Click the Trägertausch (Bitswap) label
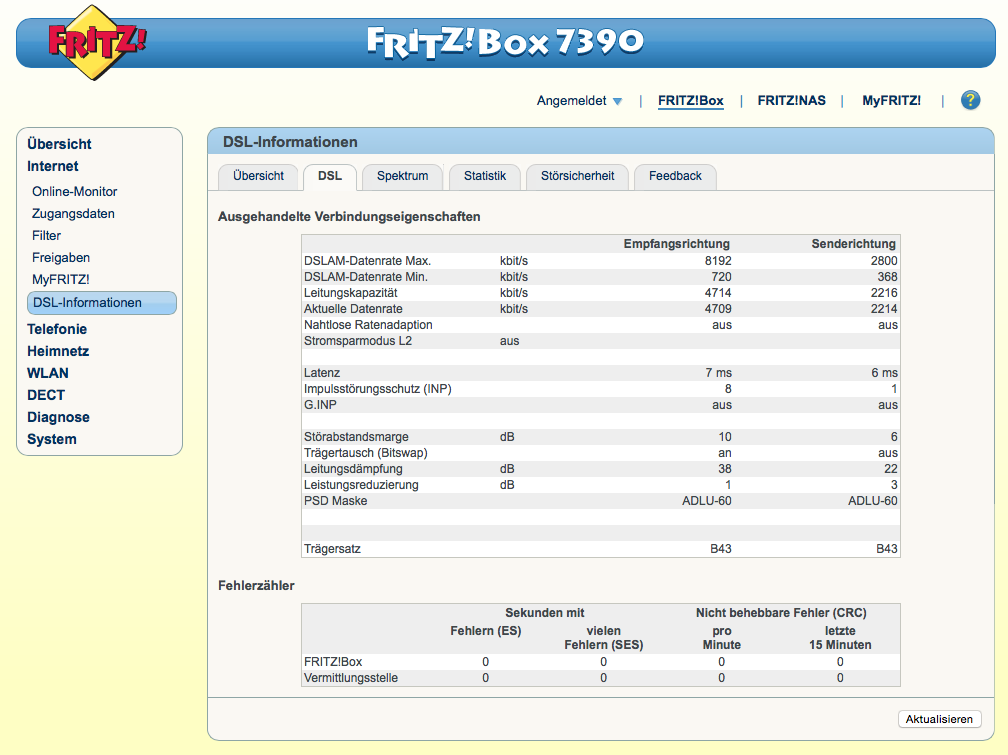 tap(365, 453)
